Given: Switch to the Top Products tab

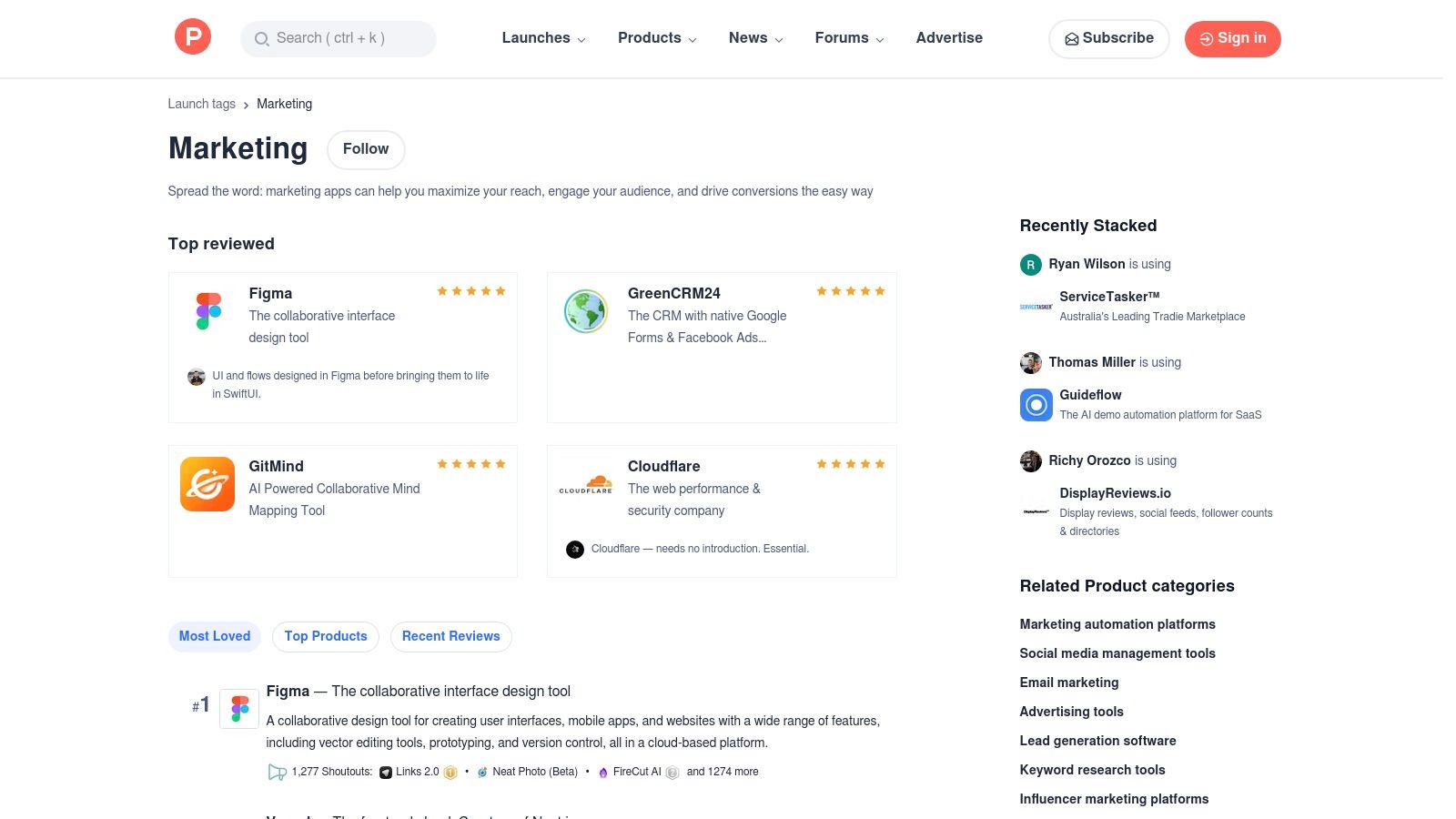Looking at the screenshot, I should click(x=325, y=636).
